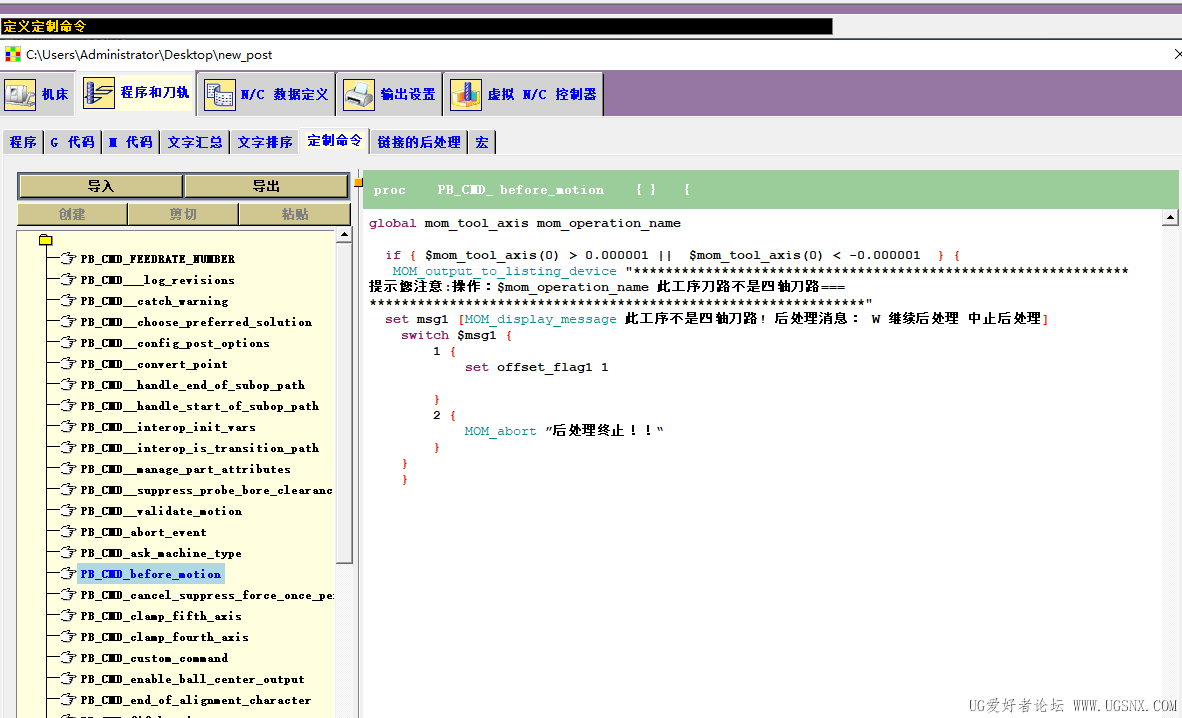
Task: Select the root folder icon in command tree
Action: pos(45,240)
